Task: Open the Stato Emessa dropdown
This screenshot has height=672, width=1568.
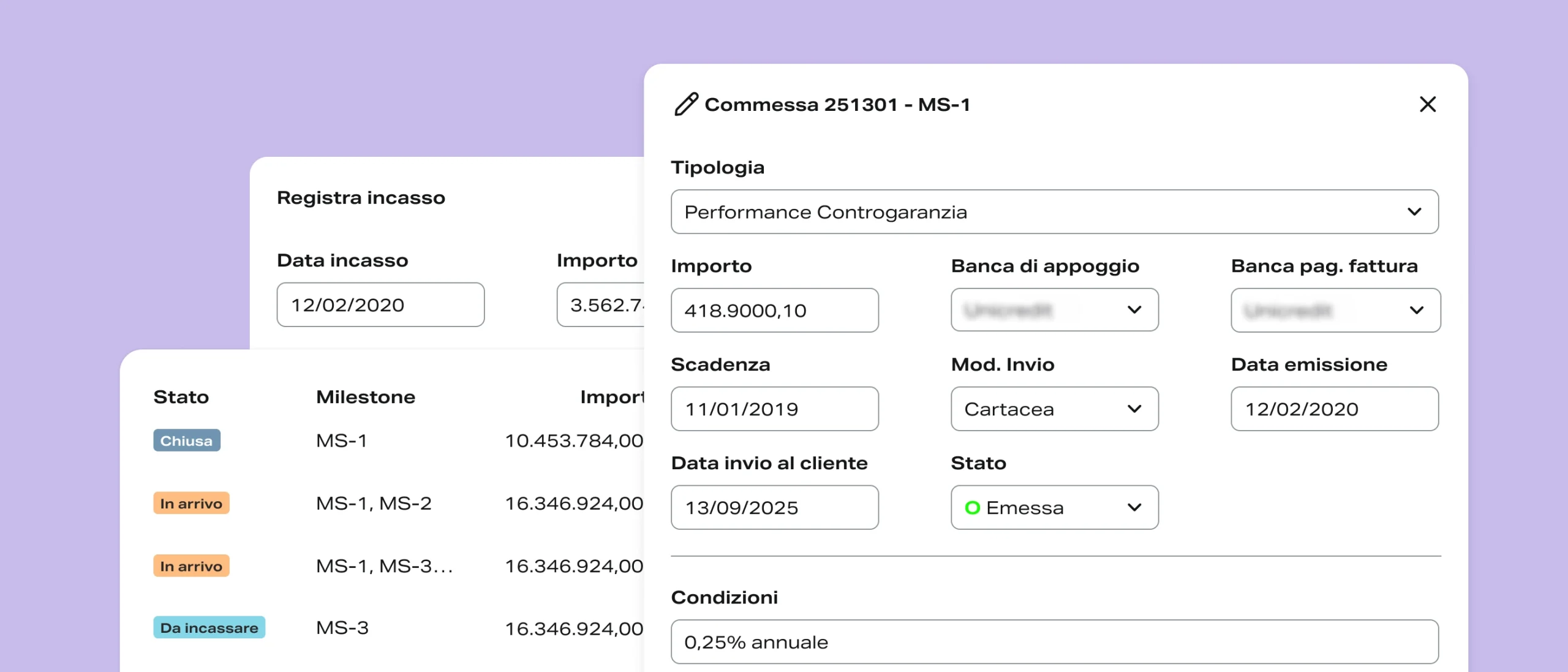Action: [1055, 507]
